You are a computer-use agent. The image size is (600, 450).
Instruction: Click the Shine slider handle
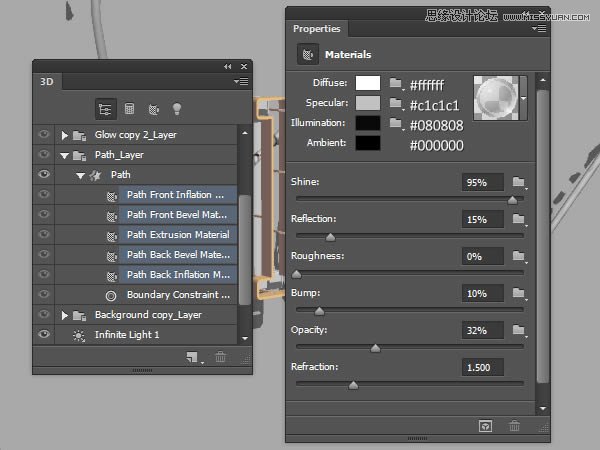(512, 200)
